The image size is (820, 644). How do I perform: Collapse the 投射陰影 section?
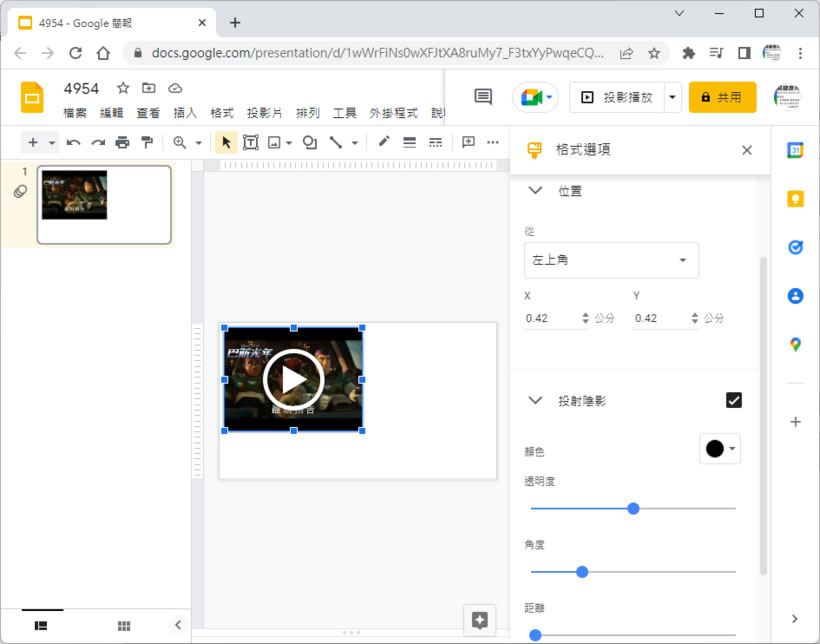tap(535, 401)
